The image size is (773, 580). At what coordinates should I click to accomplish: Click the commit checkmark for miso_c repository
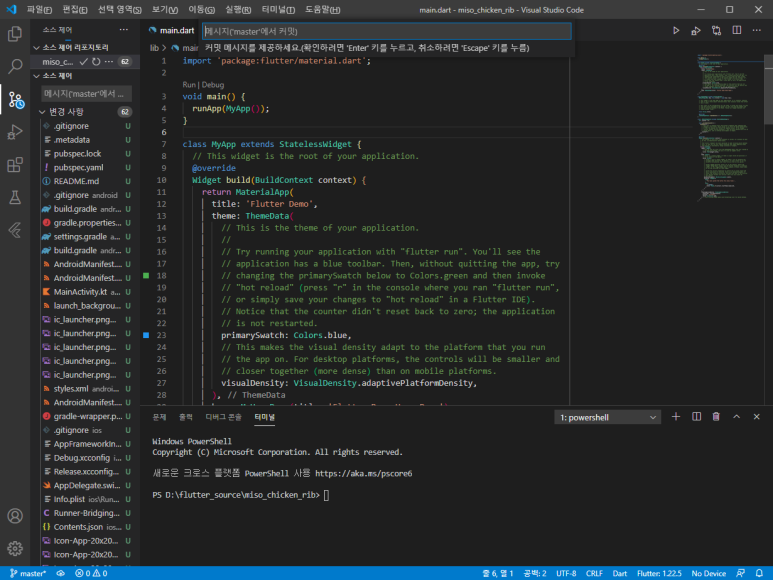(x=83, y=62)
